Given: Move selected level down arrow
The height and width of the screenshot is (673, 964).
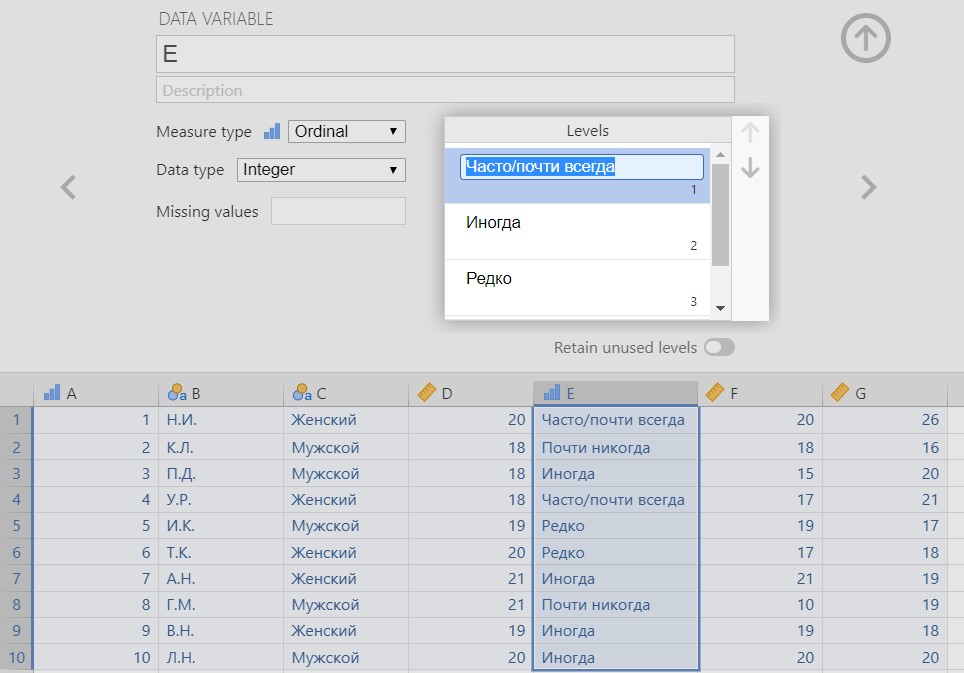Looking at the screenshot, I should coord(750,168).
